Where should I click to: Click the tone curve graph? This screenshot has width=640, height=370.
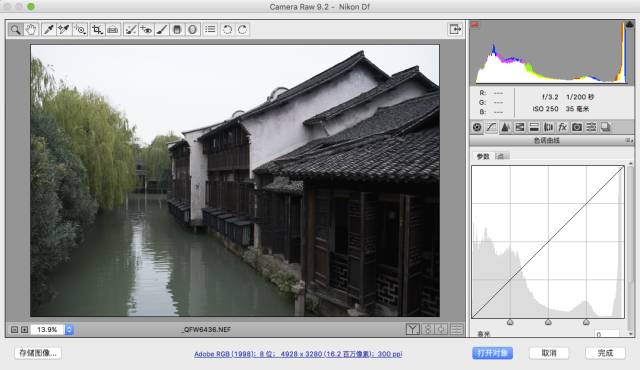[x=548, y=242]
